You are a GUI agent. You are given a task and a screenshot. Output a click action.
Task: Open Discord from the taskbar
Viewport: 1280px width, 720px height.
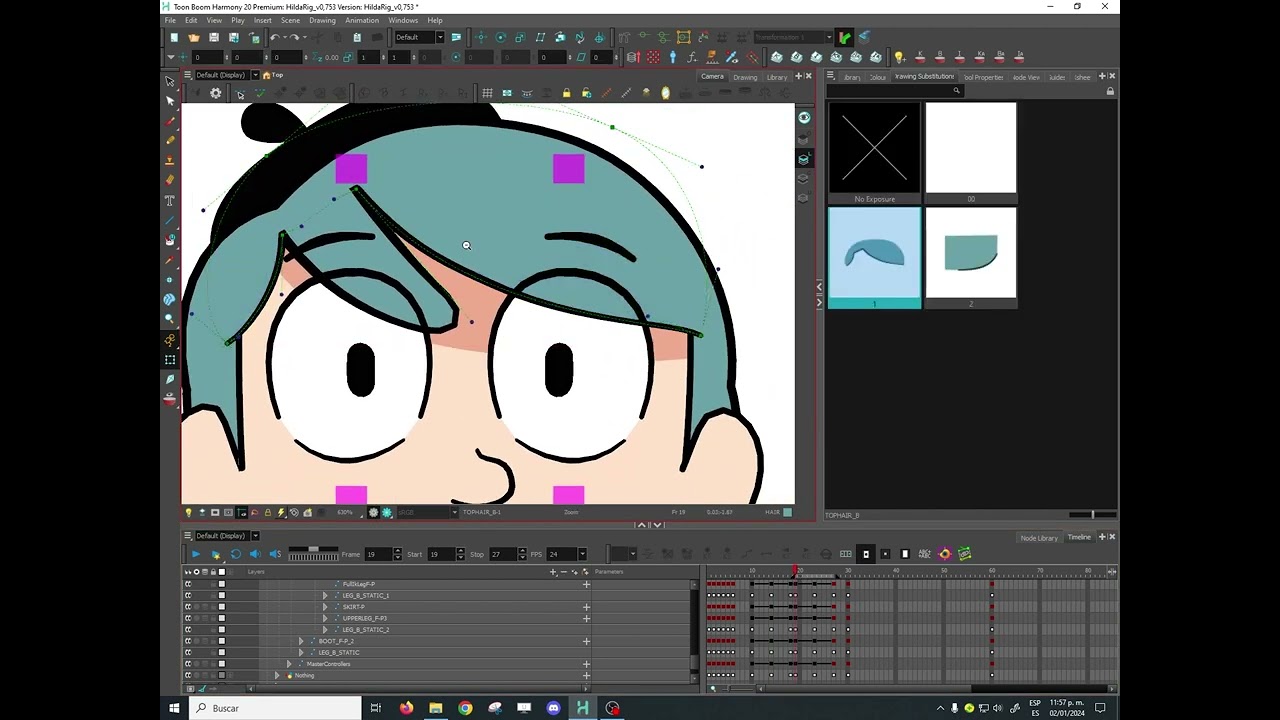[x=553, y=708]
